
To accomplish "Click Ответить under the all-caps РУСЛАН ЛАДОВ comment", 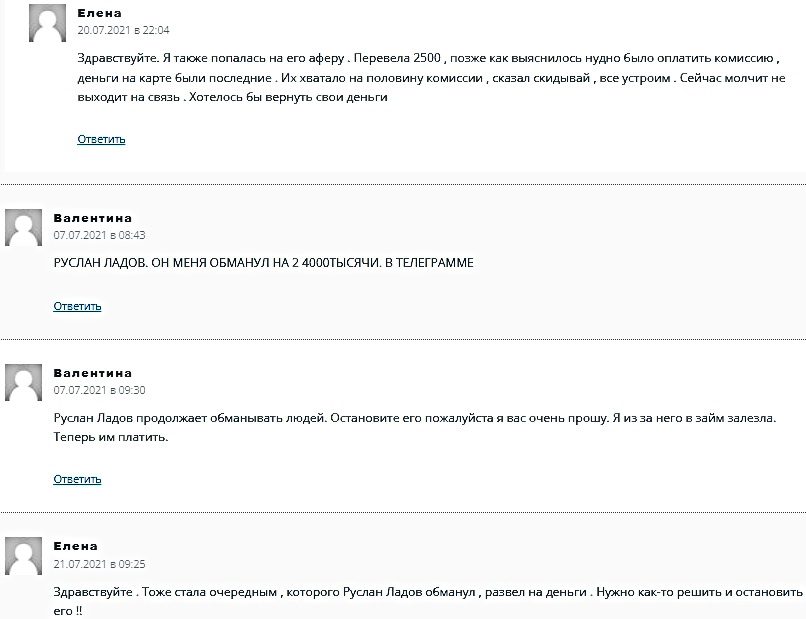I will point(77,306).
